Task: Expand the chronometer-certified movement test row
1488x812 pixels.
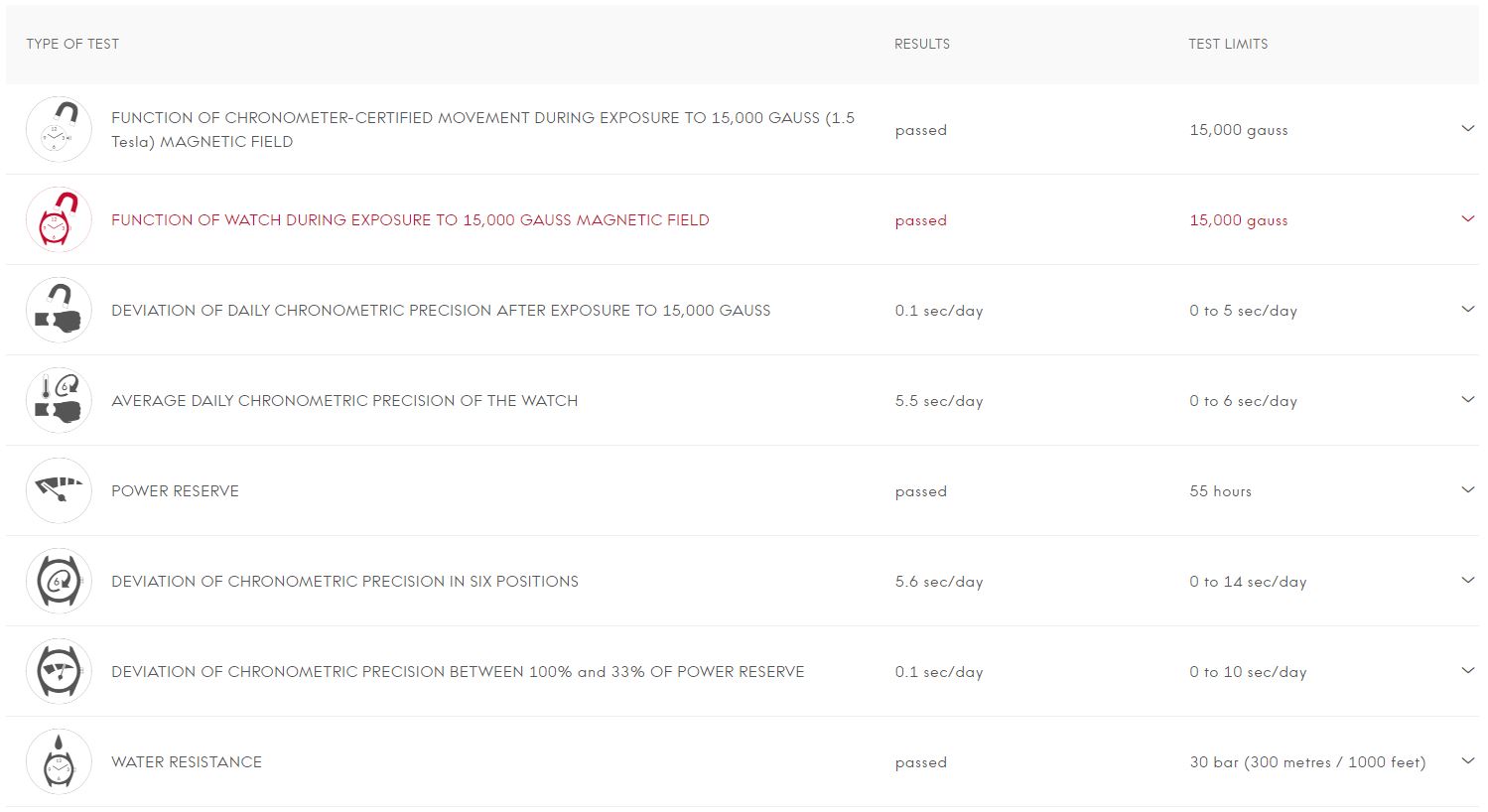Action: tap(1467, 129)
